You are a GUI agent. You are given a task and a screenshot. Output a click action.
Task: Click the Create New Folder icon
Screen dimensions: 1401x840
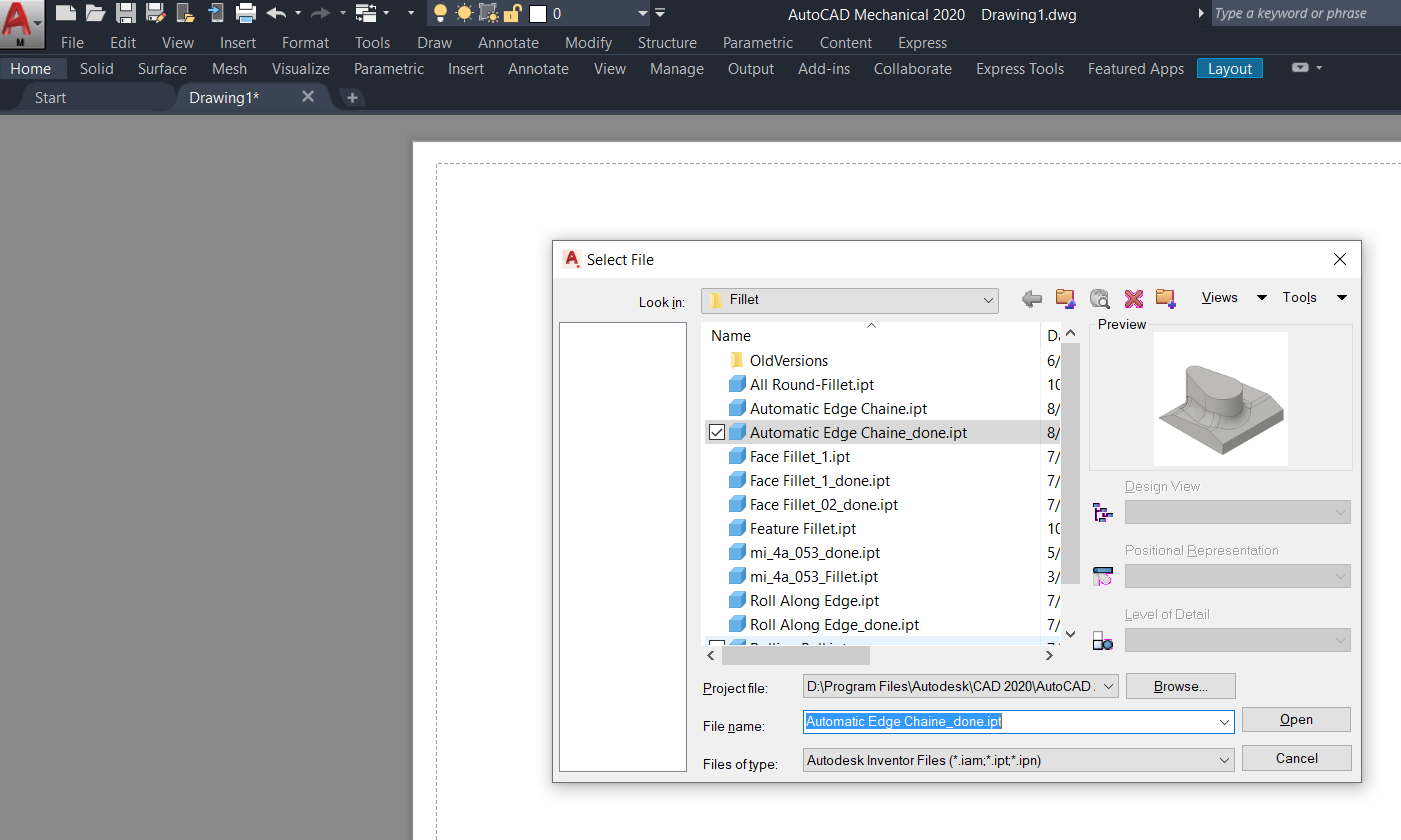(1165, 299)
